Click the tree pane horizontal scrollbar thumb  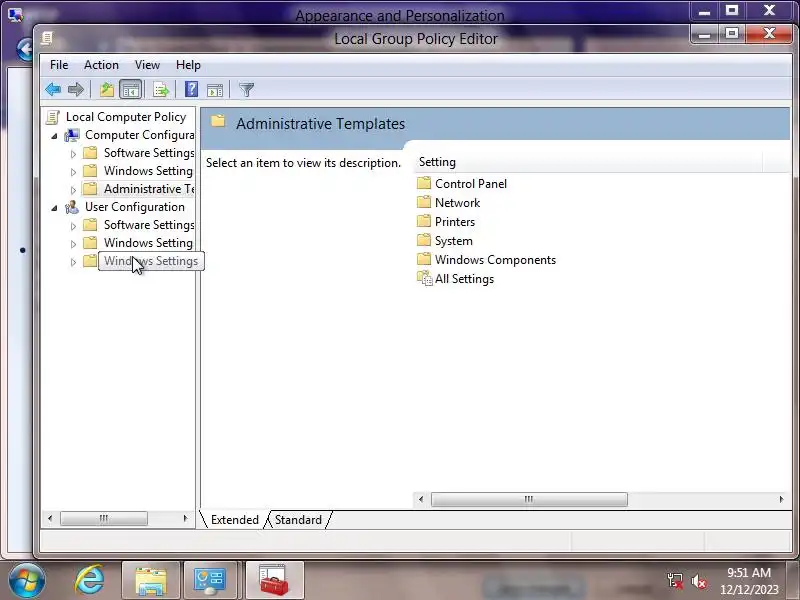coord(104,518)
